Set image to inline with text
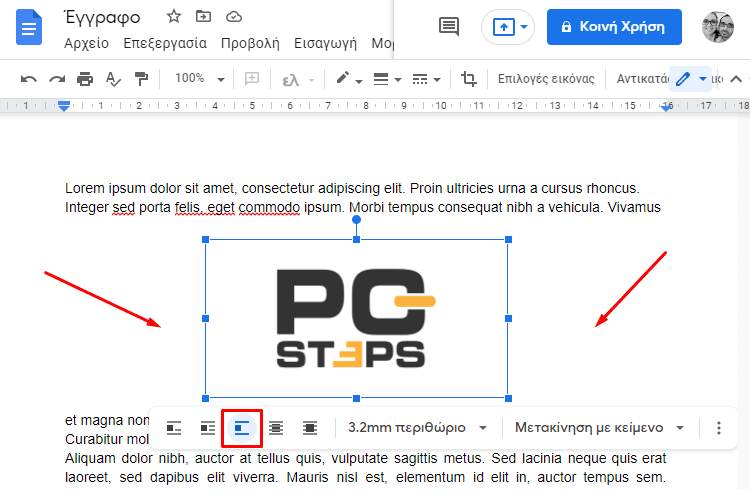Viewport: 750px width, 500px height. tap(174, 428)
